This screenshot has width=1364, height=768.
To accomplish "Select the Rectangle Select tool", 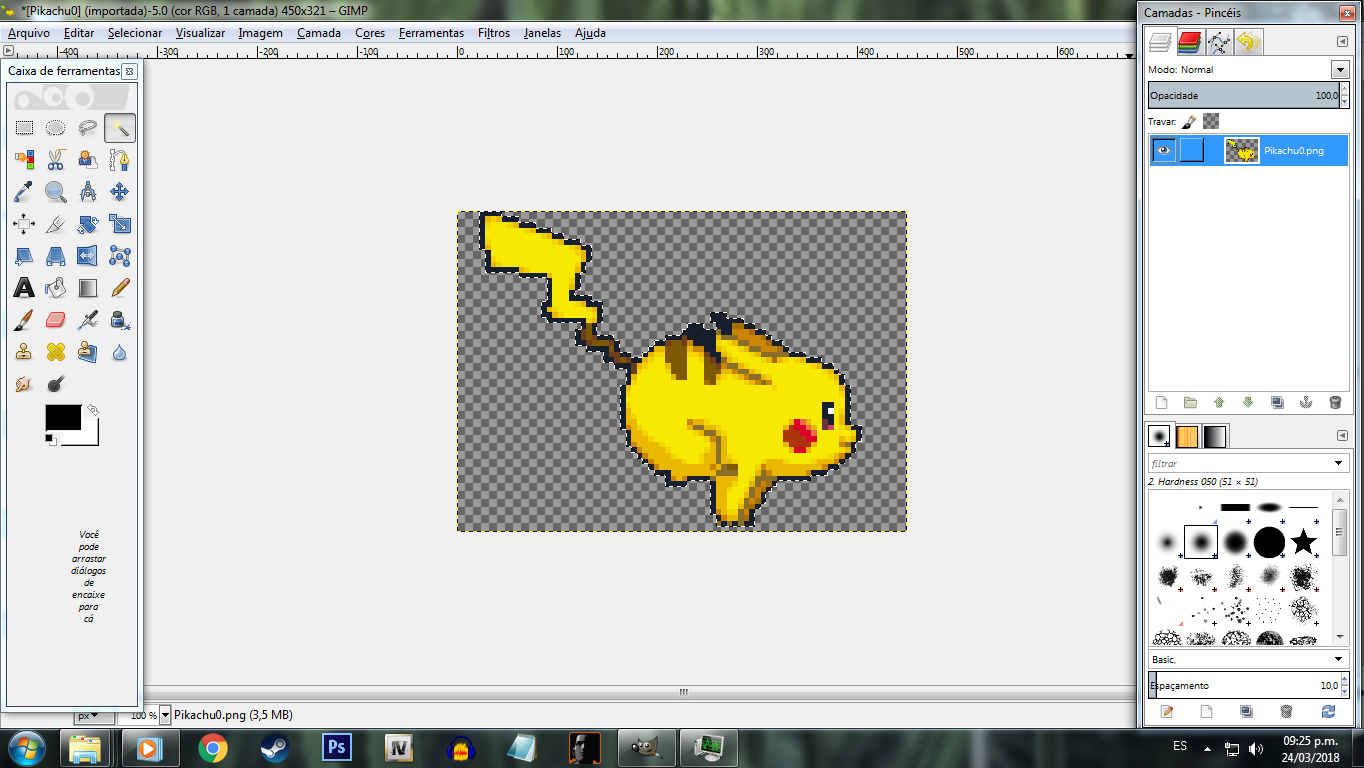I will (x=24, y=128).
